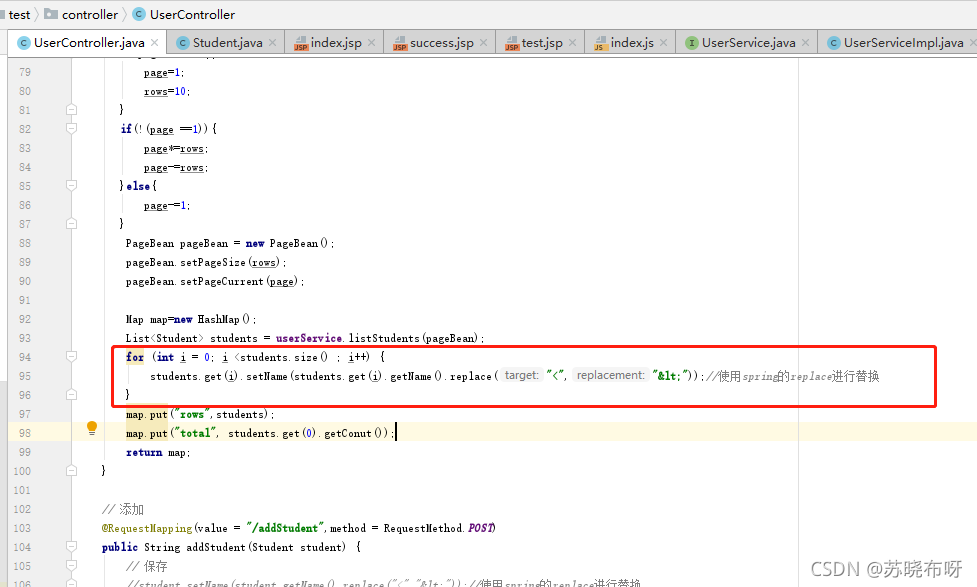Click the yellow intention lightbulb on line 98
Screen dimensions: 977x587
92,428
